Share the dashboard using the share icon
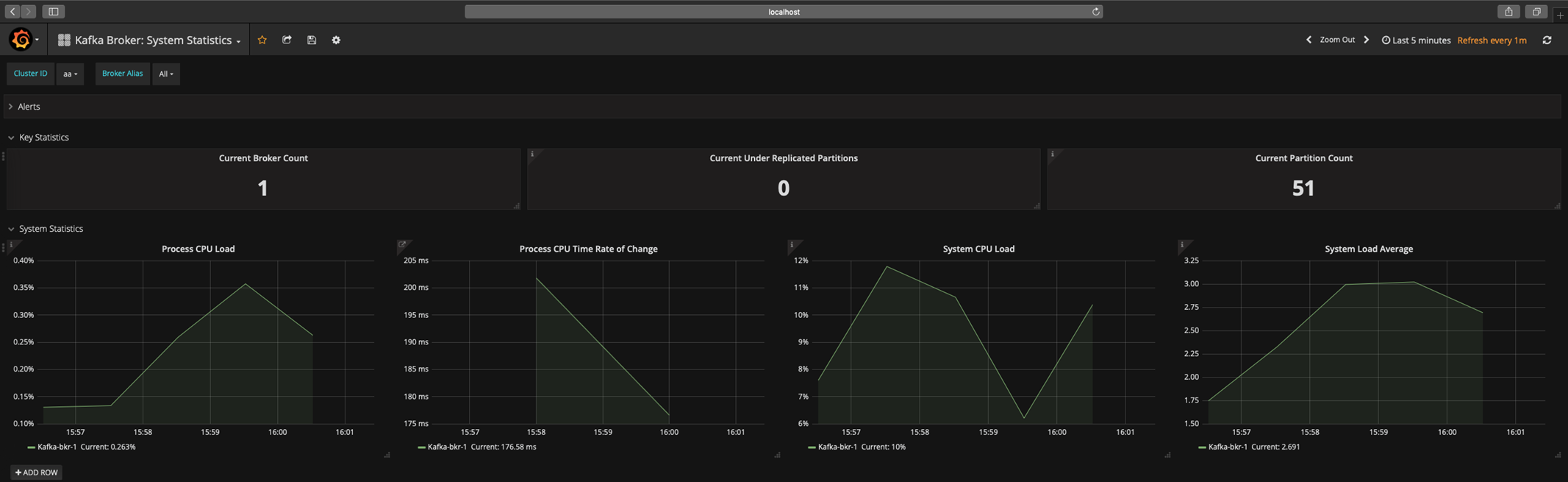 pos(287,40)
